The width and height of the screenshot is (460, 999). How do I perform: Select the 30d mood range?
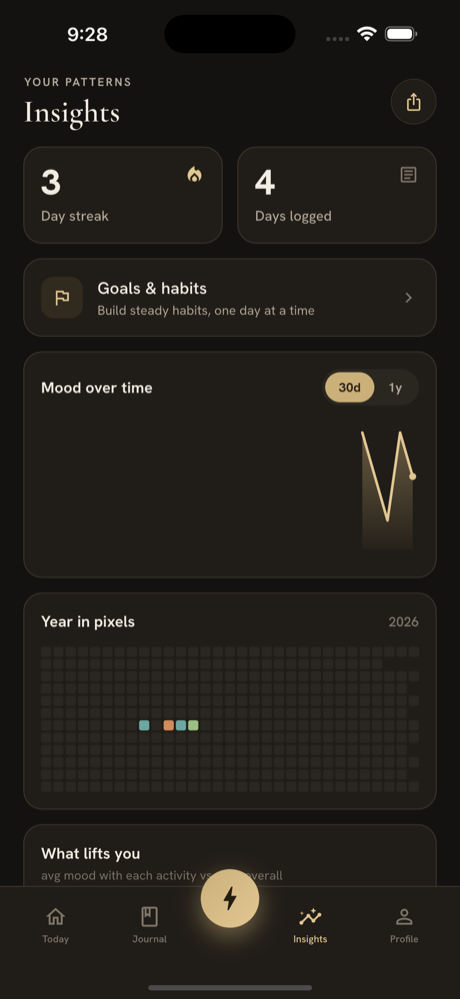pos(350,387)
